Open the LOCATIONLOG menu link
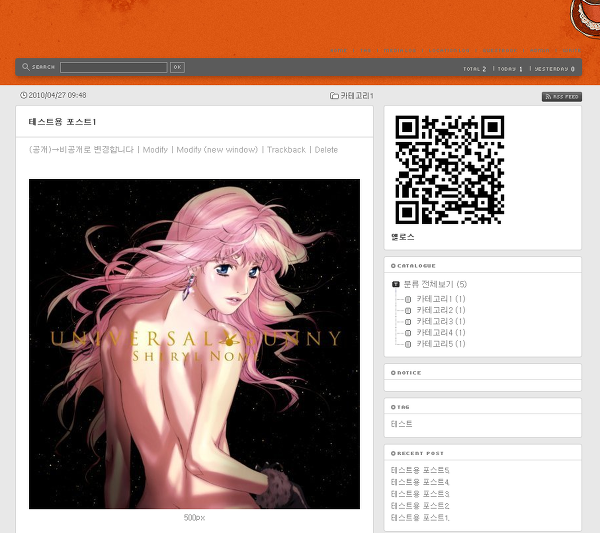The width and height of the screenshot is (600, 533). pyautogui.click(x=449, y=51)
